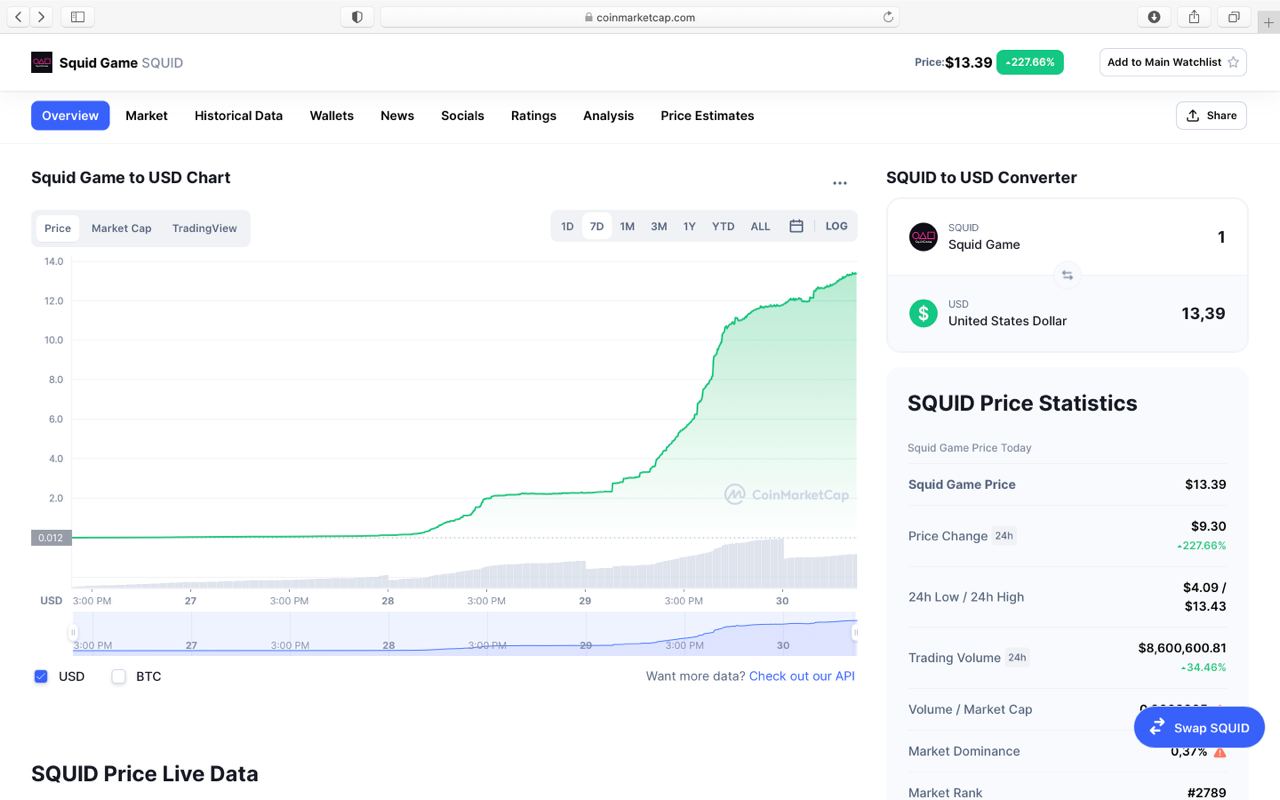Set chart range to YTD

point(723,226)
